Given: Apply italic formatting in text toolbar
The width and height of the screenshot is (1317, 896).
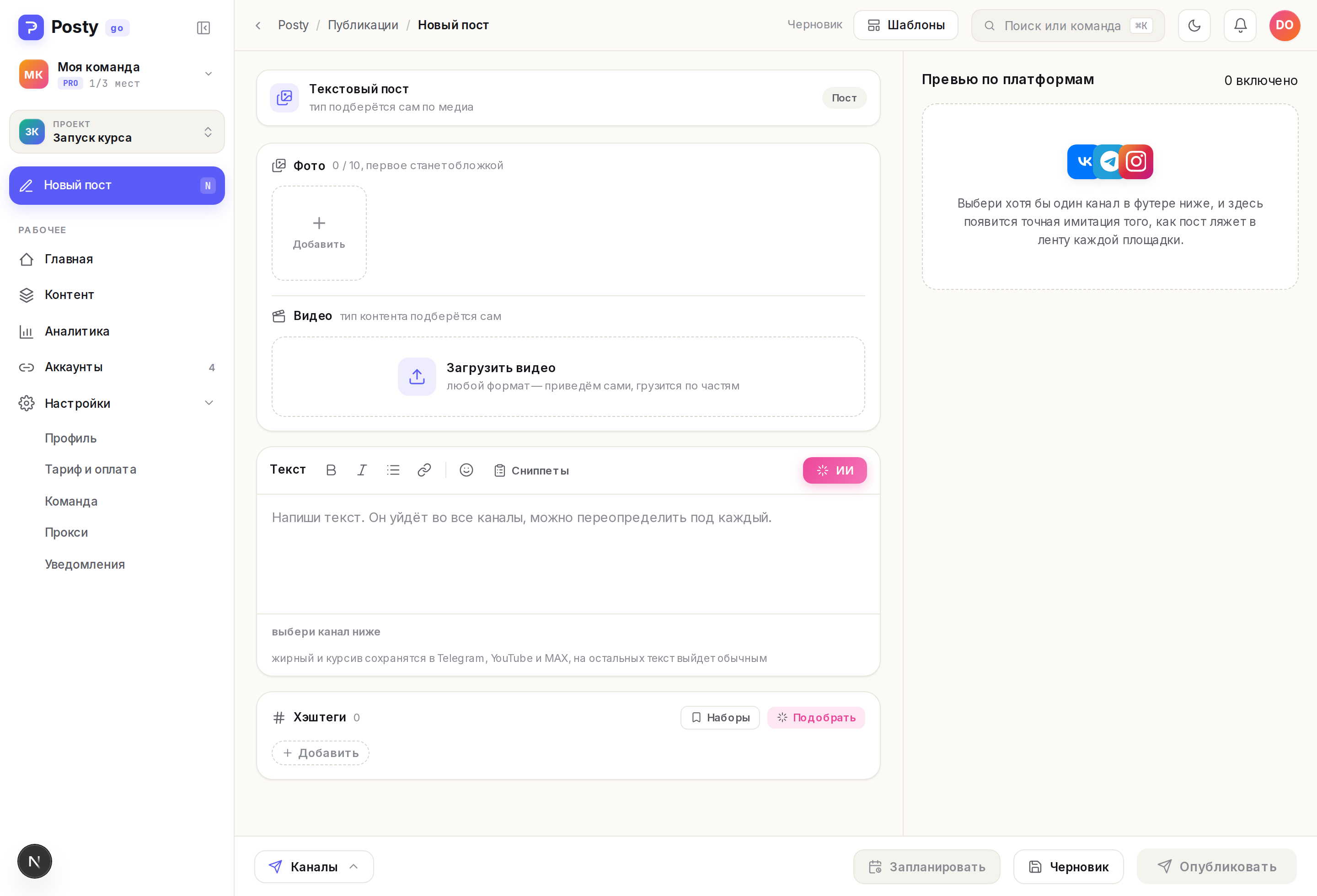Looking at the screenshot, I should (362, 470).
